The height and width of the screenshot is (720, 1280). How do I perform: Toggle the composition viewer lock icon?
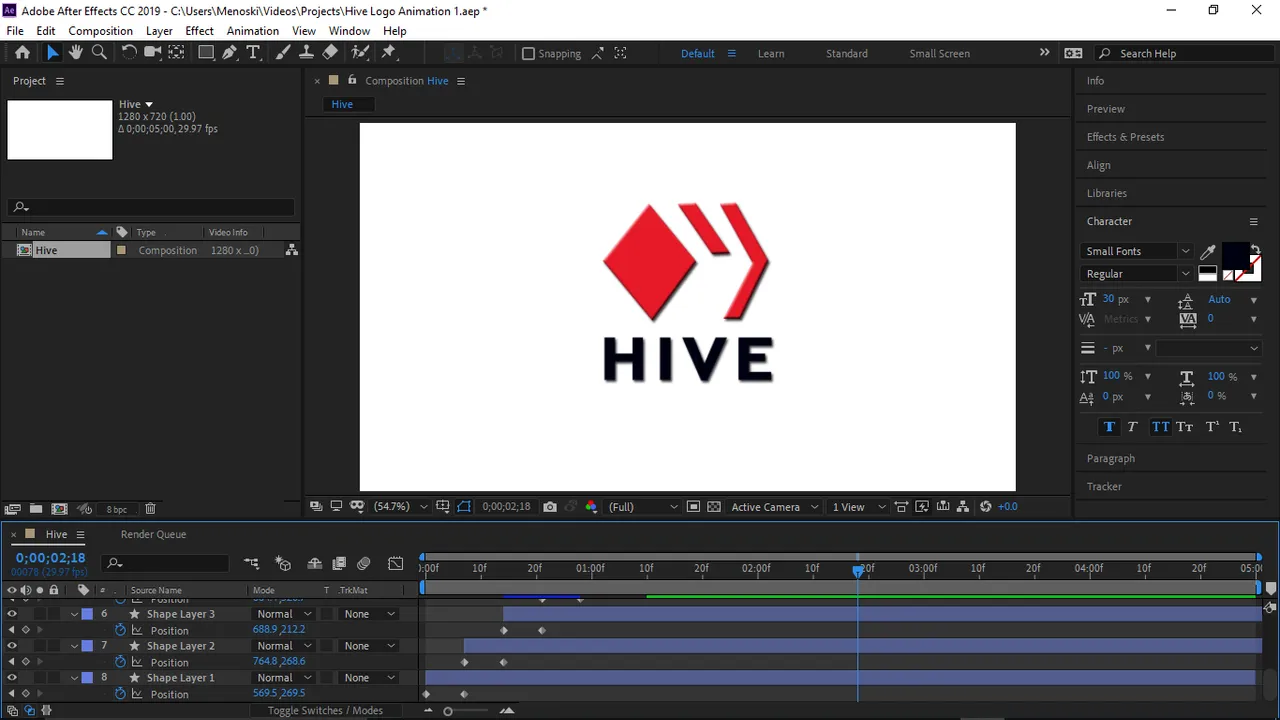351,81
